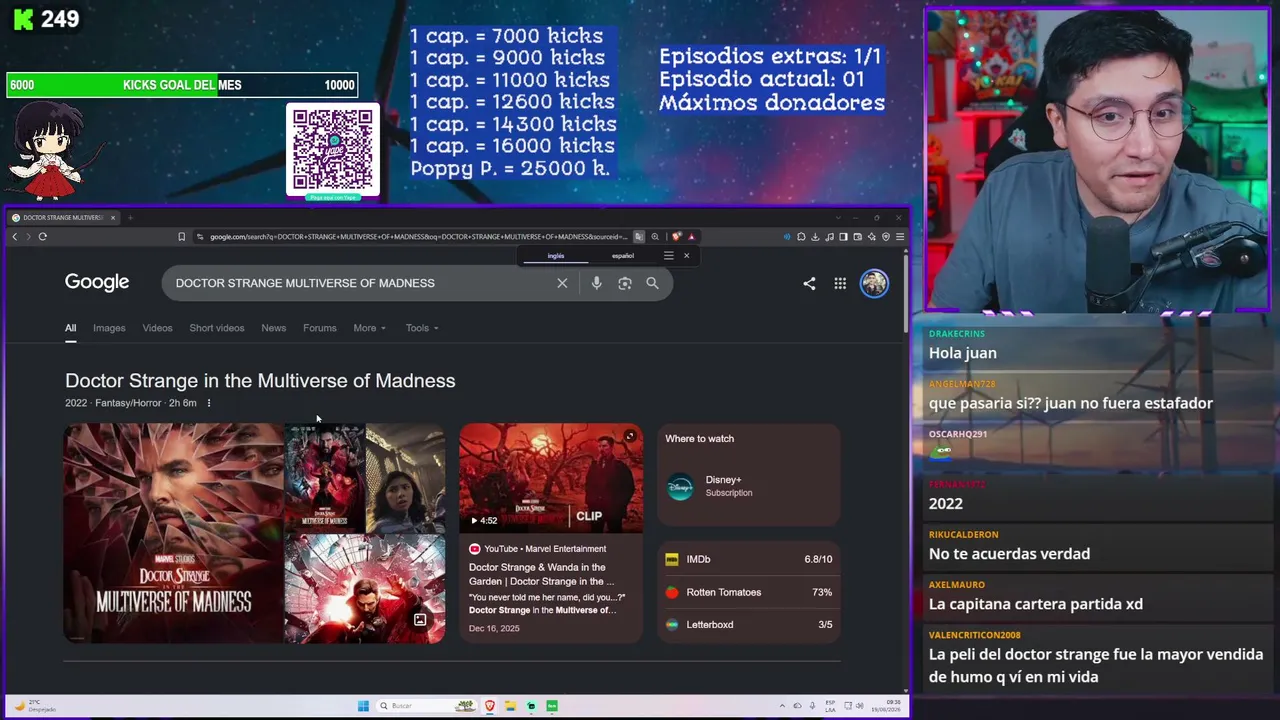Select chat message "No te acuerdas verdad"

click(x=1009, y=554)
